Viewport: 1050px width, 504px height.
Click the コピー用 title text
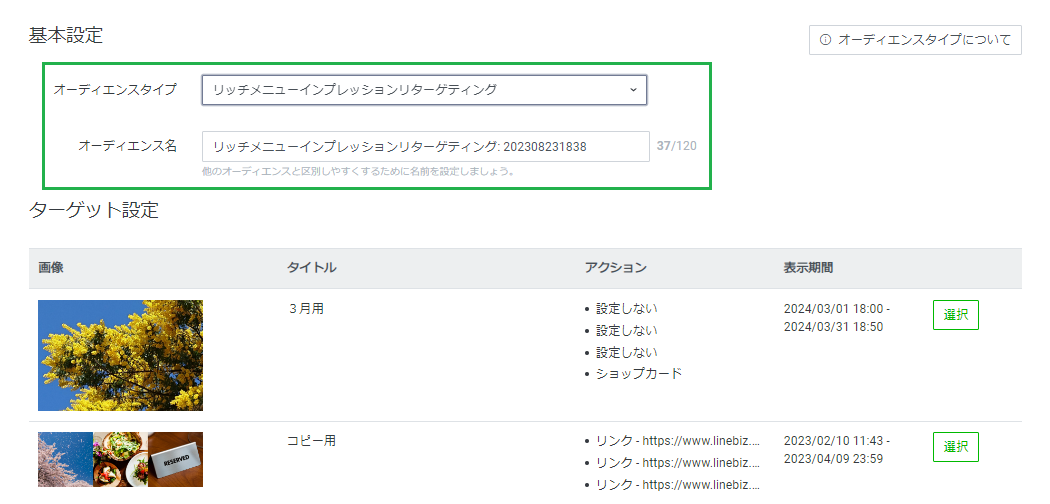tap(309, 440)
